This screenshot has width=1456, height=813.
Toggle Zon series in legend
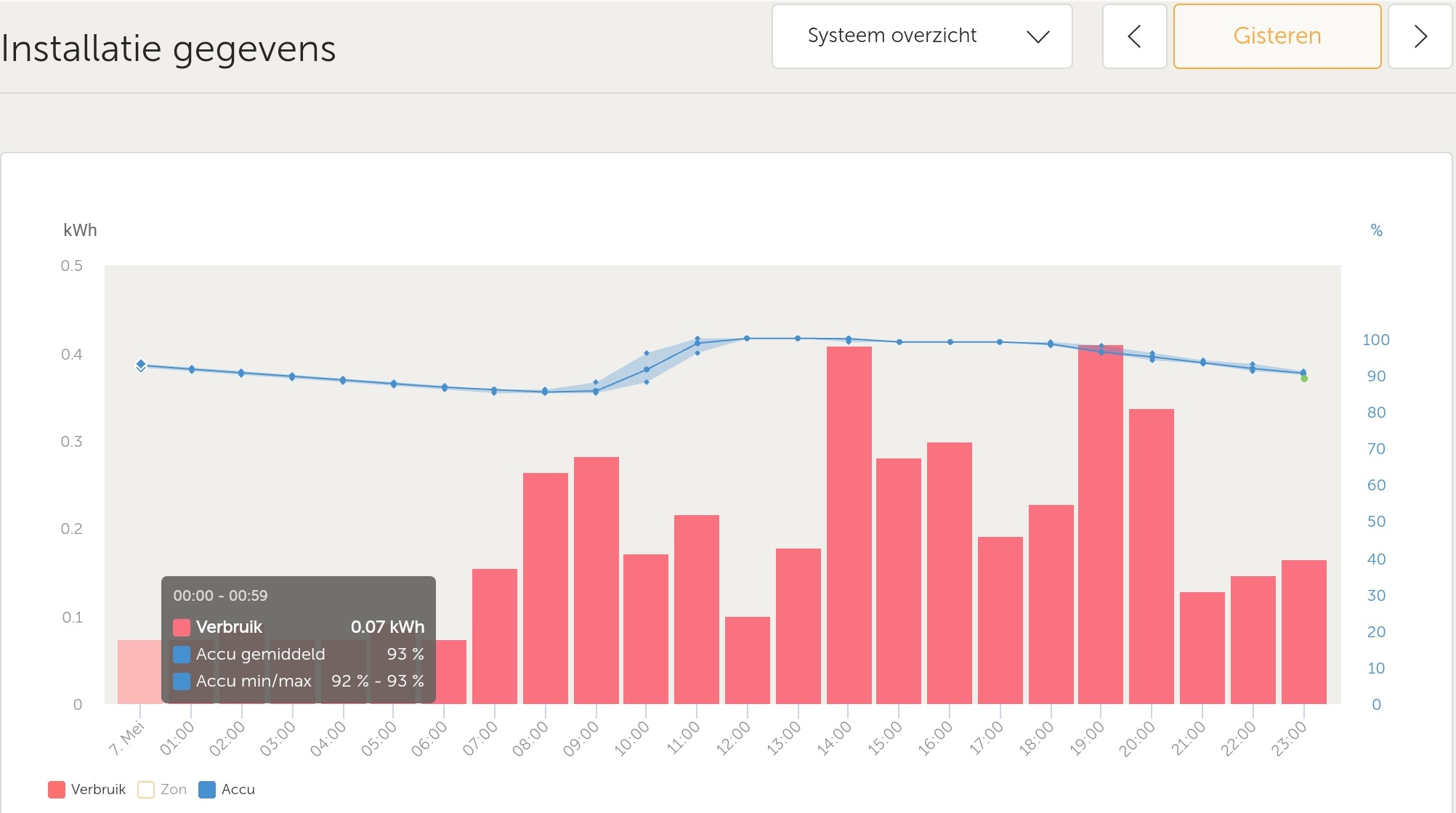pos(173,790)
